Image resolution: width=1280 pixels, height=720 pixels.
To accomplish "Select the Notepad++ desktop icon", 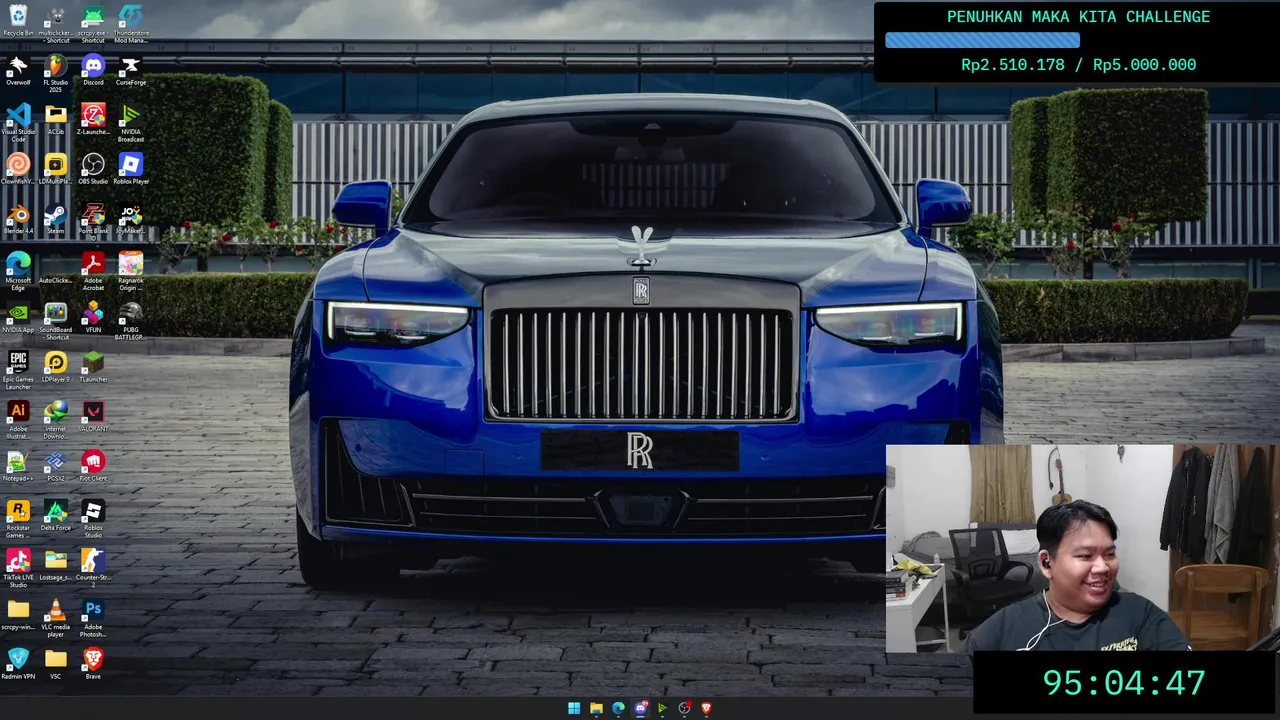I will click(18, 466).
